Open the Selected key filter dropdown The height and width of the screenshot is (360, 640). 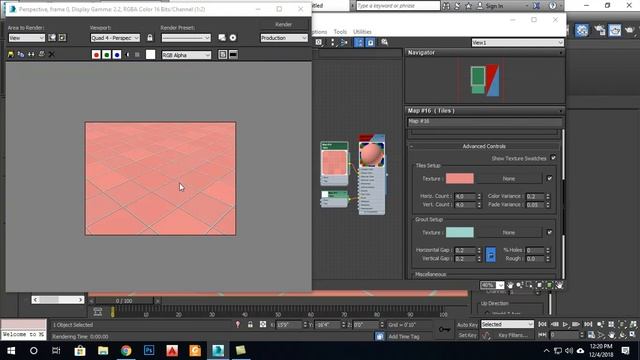[507, 324]
